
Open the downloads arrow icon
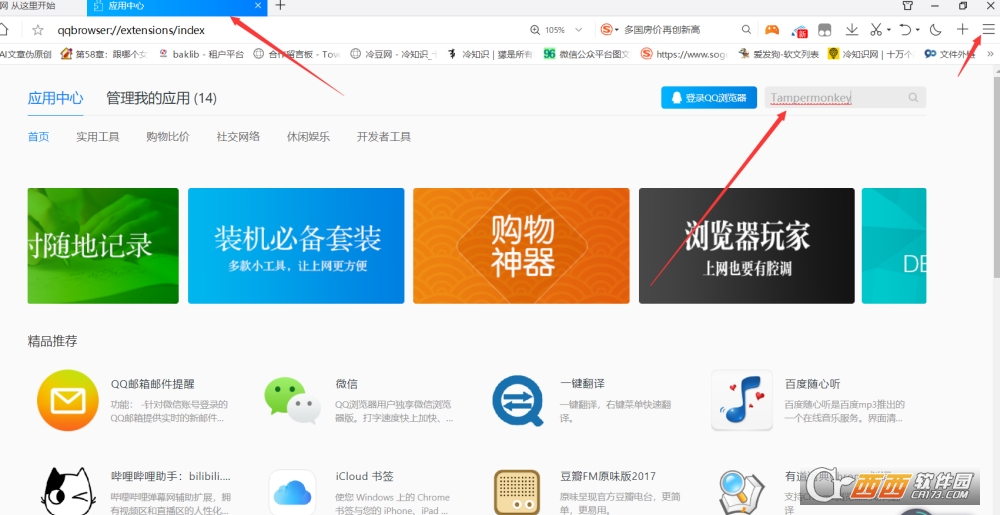click(851, 29)
